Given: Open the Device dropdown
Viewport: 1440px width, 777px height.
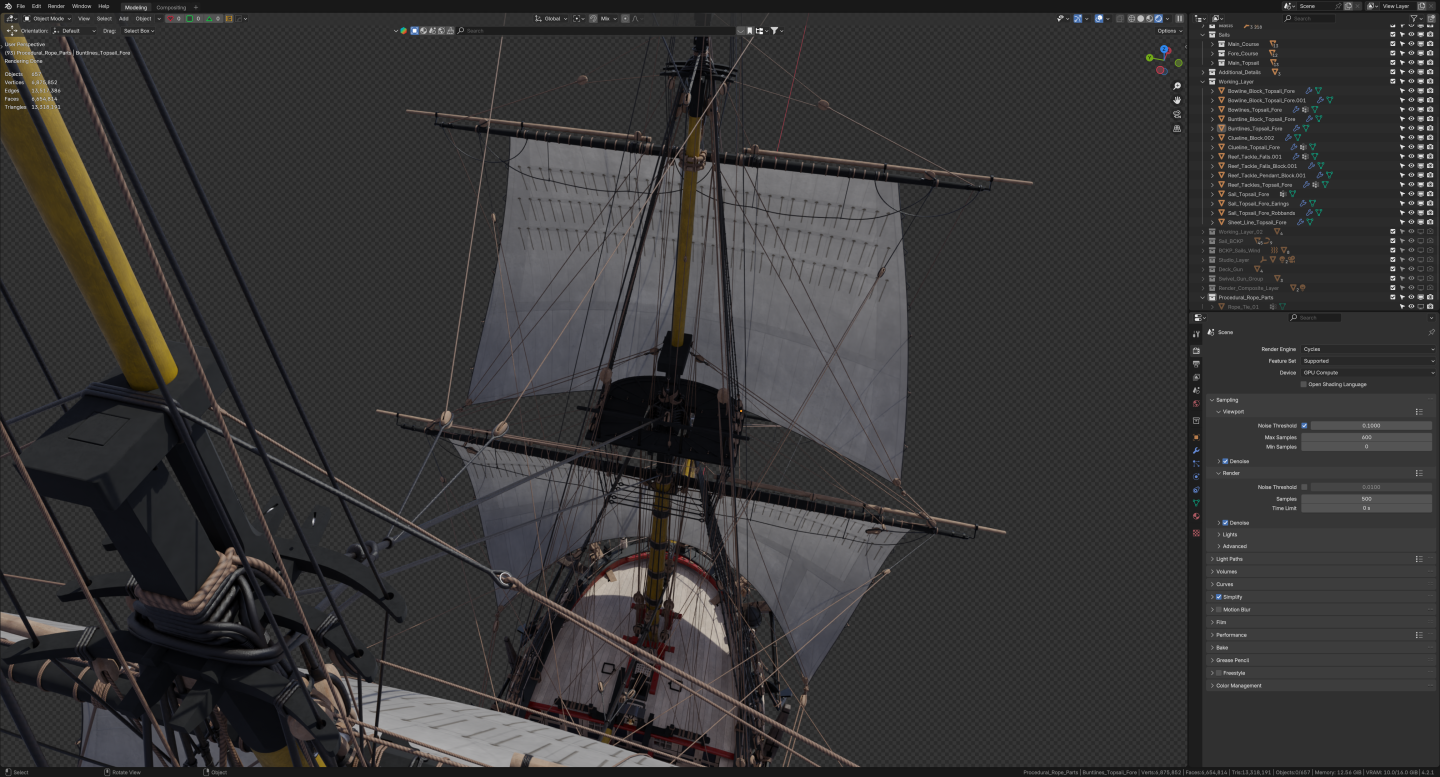Looking at the screenshot, I should point(1368,372).
